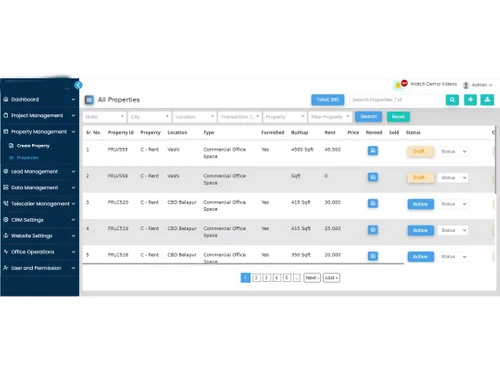Expand the User and Permission menu
This screenshot has width=500, height=375.
point(73,268)
